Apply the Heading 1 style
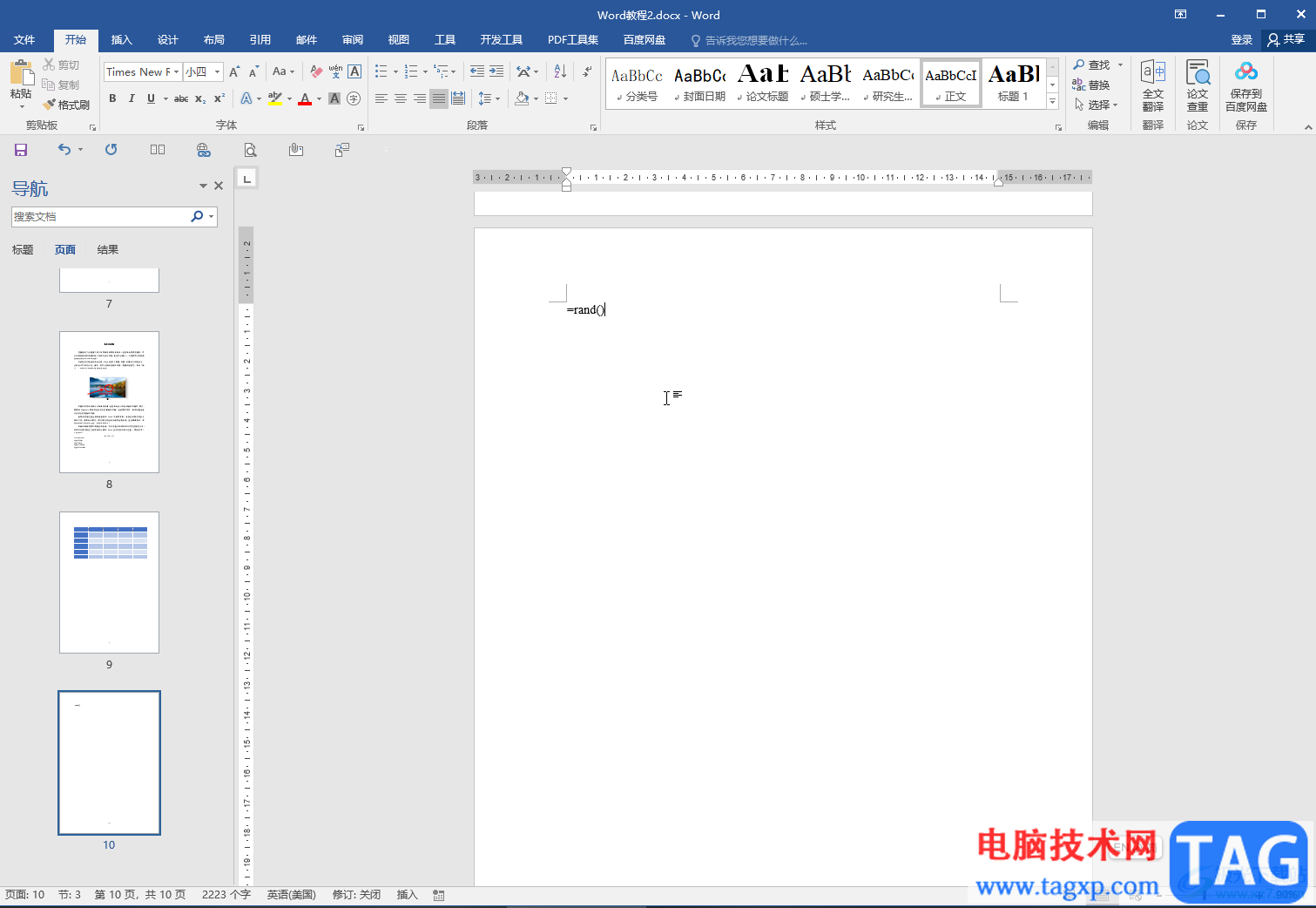Image resolution: width=1316 pixels, height=908 pixels. [1014, 84]
